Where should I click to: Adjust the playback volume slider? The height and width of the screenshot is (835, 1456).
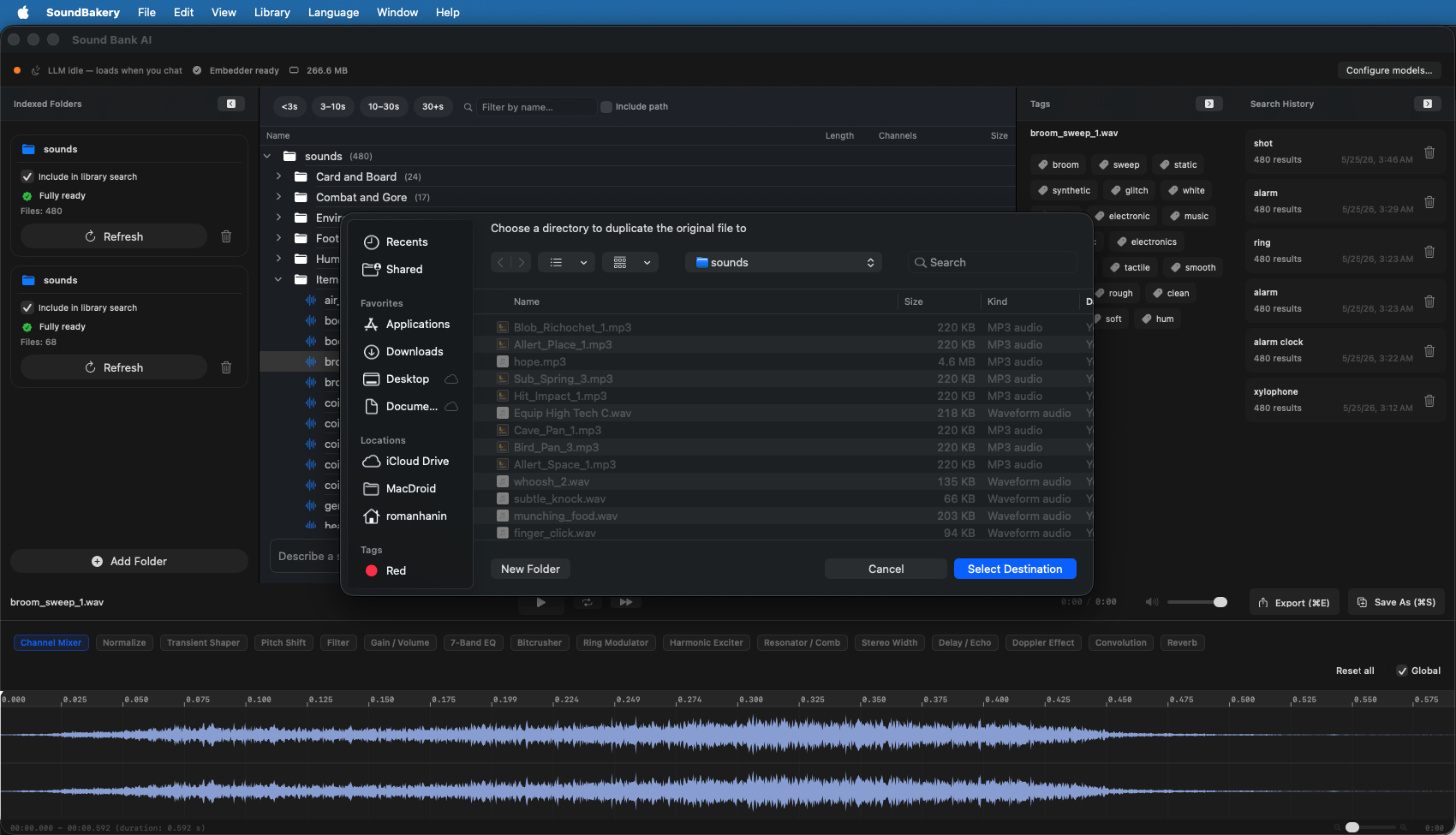click(1197, 602)
